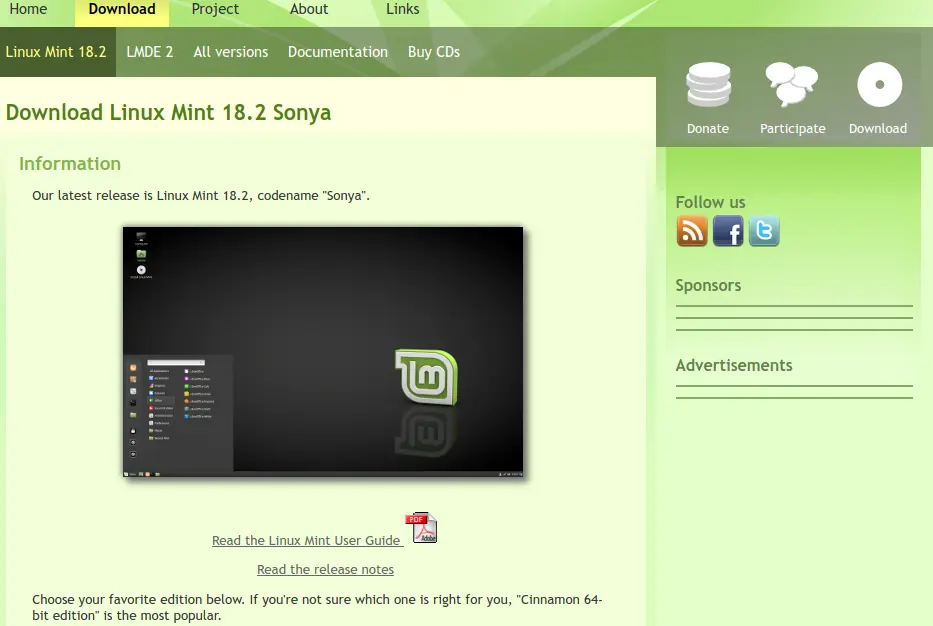Select the Linux Mint 18.2 submenu tab
Screen dimensions: 933x626
click(x=56, y=52)
